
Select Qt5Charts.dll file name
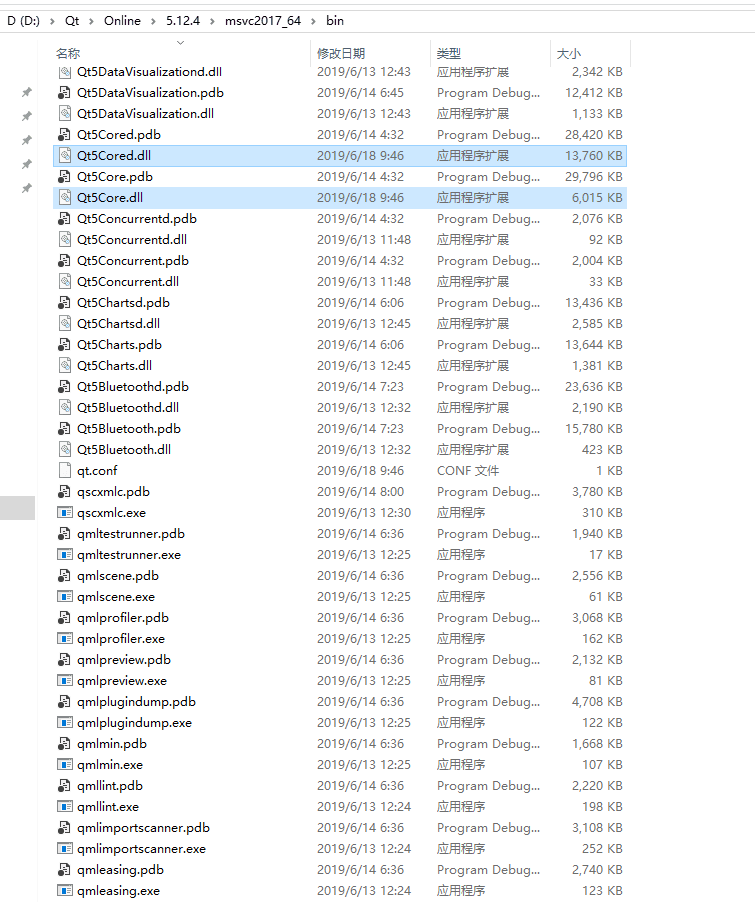coord(114,366)
